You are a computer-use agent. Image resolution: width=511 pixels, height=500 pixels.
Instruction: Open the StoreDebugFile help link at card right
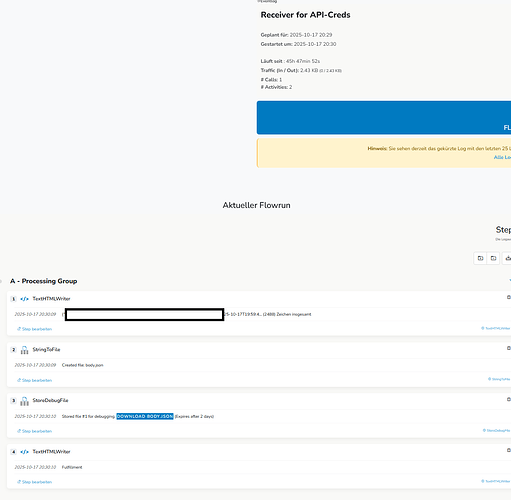pos(497,430)
